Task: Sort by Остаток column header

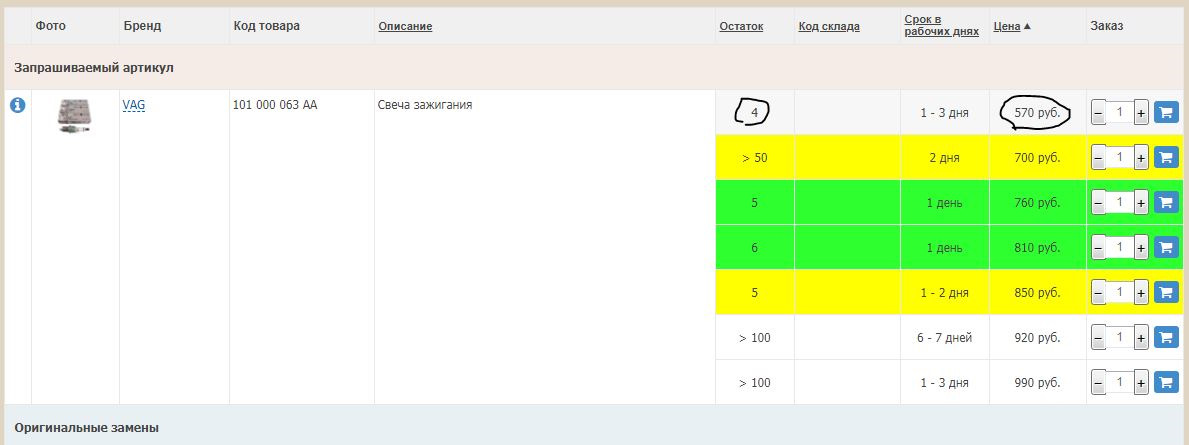Action: click(x=741, y=27)
